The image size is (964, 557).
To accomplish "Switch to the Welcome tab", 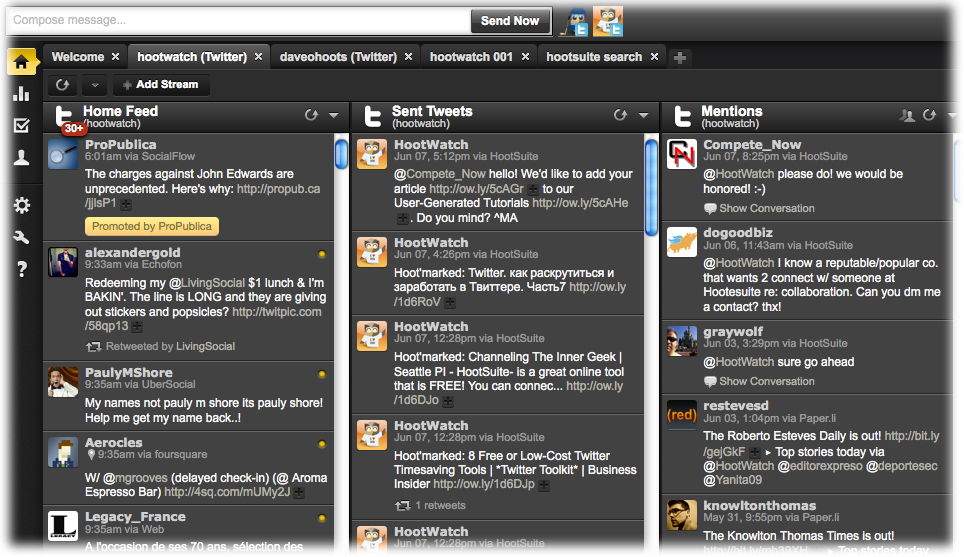I will pos(78,57).
